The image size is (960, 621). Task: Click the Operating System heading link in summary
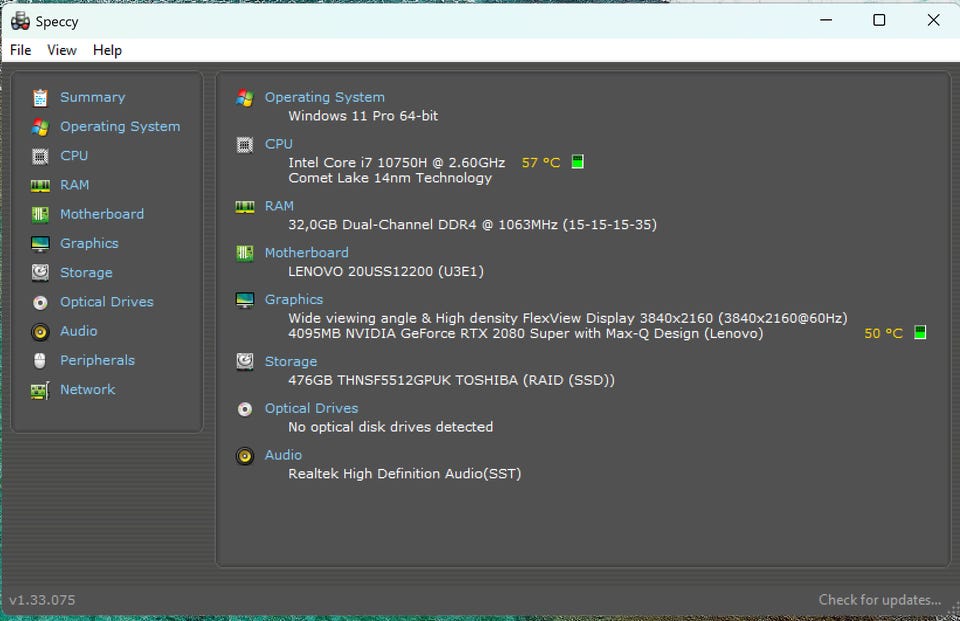[324, 97]
